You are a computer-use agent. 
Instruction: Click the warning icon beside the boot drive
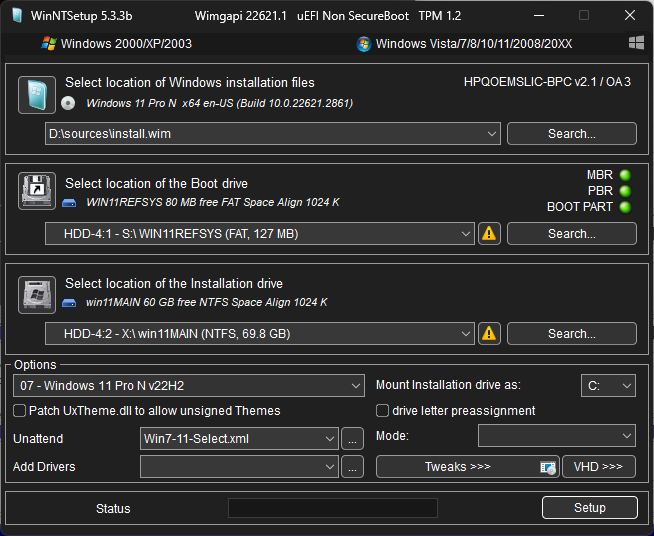pos(489,234)
